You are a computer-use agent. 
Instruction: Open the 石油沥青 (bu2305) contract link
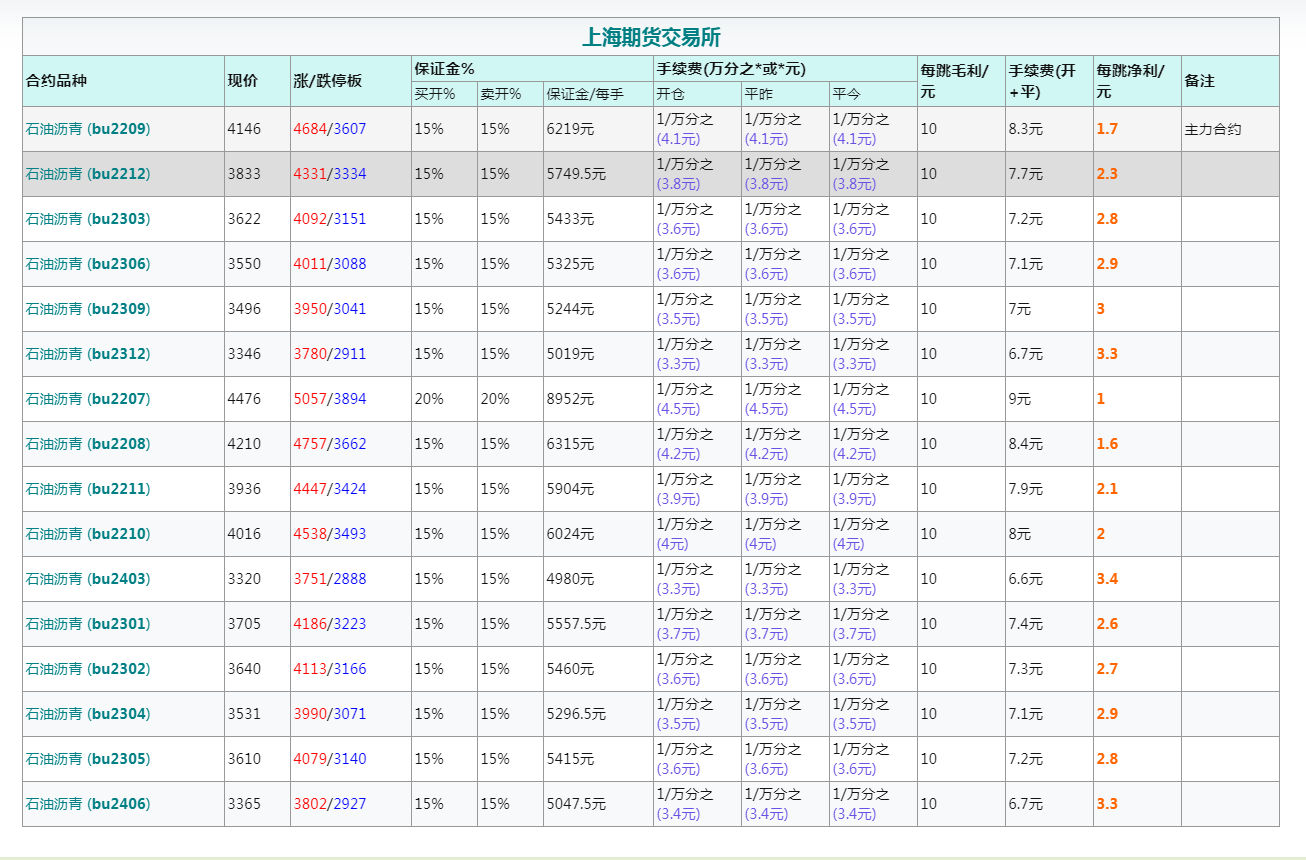click(x=88, y=759)
